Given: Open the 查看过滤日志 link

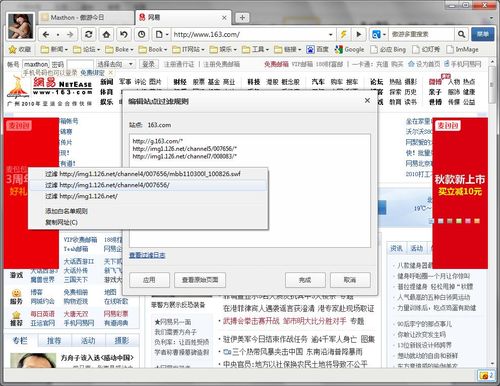Looking at the screenshot, I should tap(147, 255).
